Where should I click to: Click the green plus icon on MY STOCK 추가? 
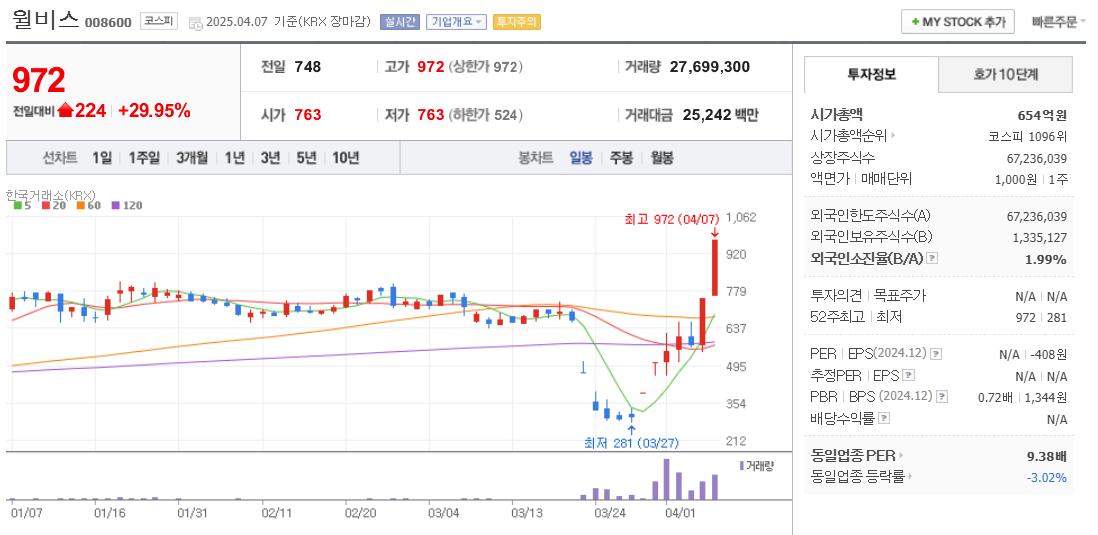point(915,22)
